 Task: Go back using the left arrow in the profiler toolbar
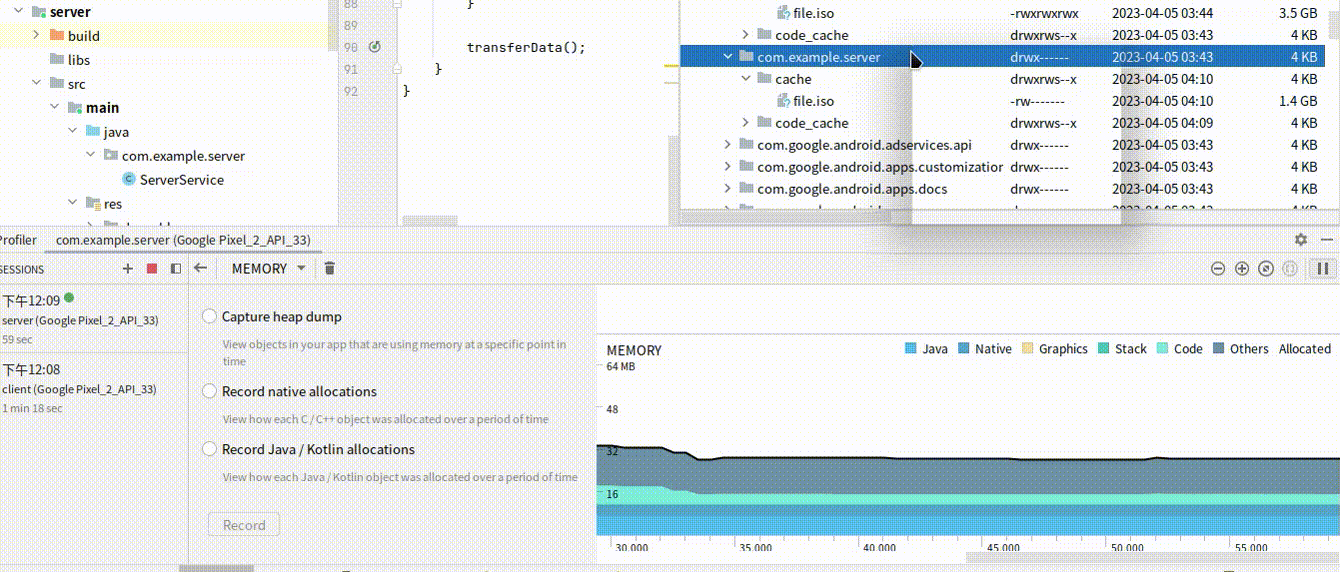click(200, 268)
